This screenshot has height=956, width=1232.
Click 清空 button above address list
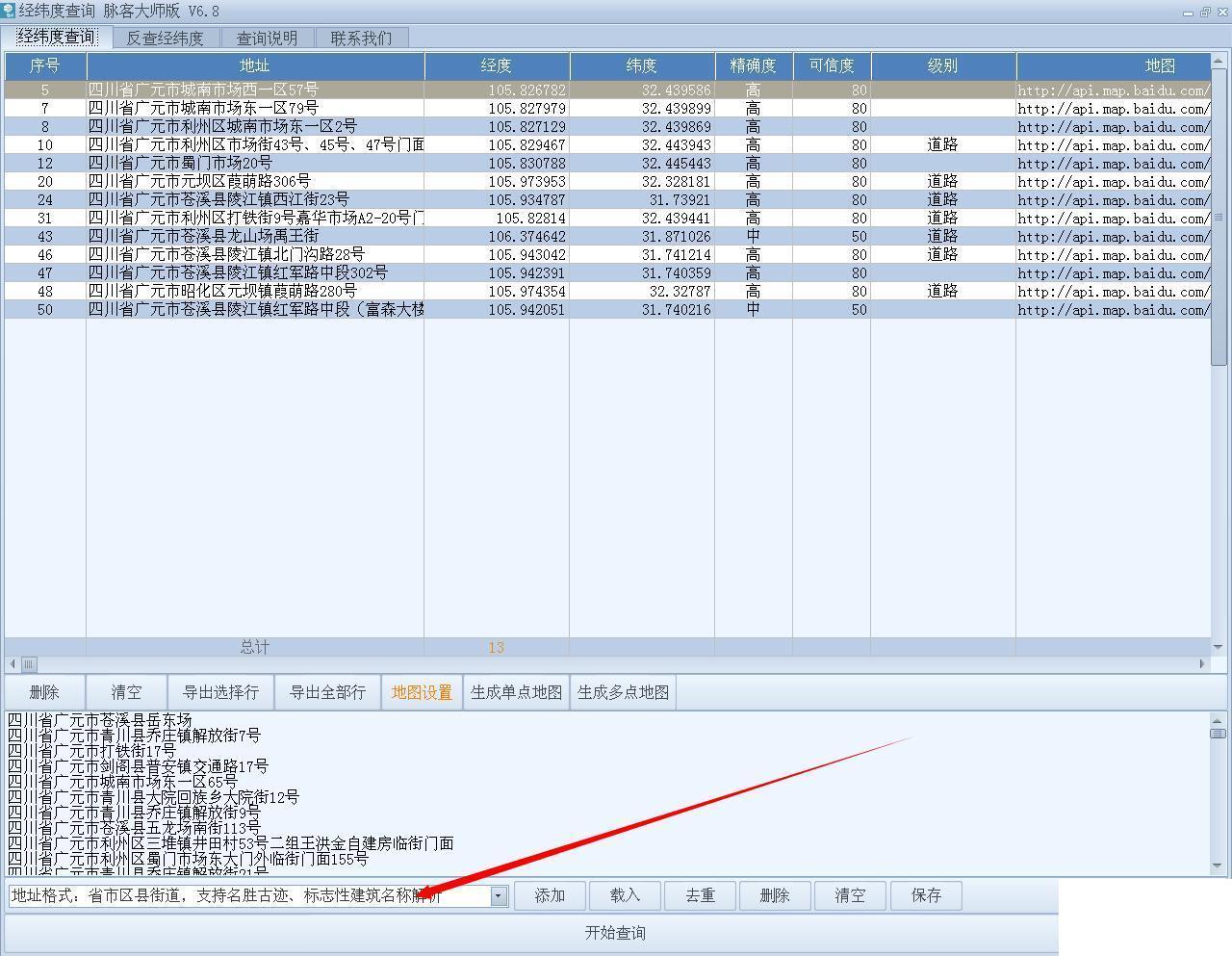coord(126,692)
